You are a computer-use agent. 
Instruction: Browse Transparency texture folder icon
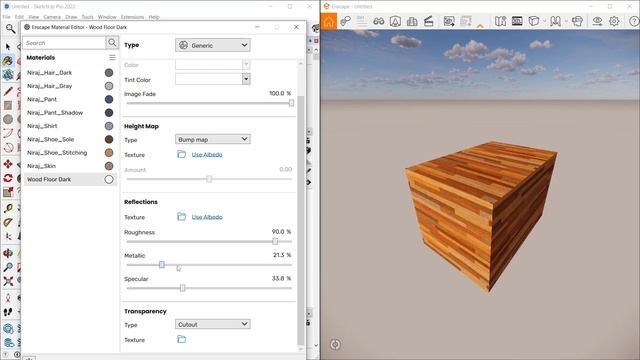coord(182,339)
